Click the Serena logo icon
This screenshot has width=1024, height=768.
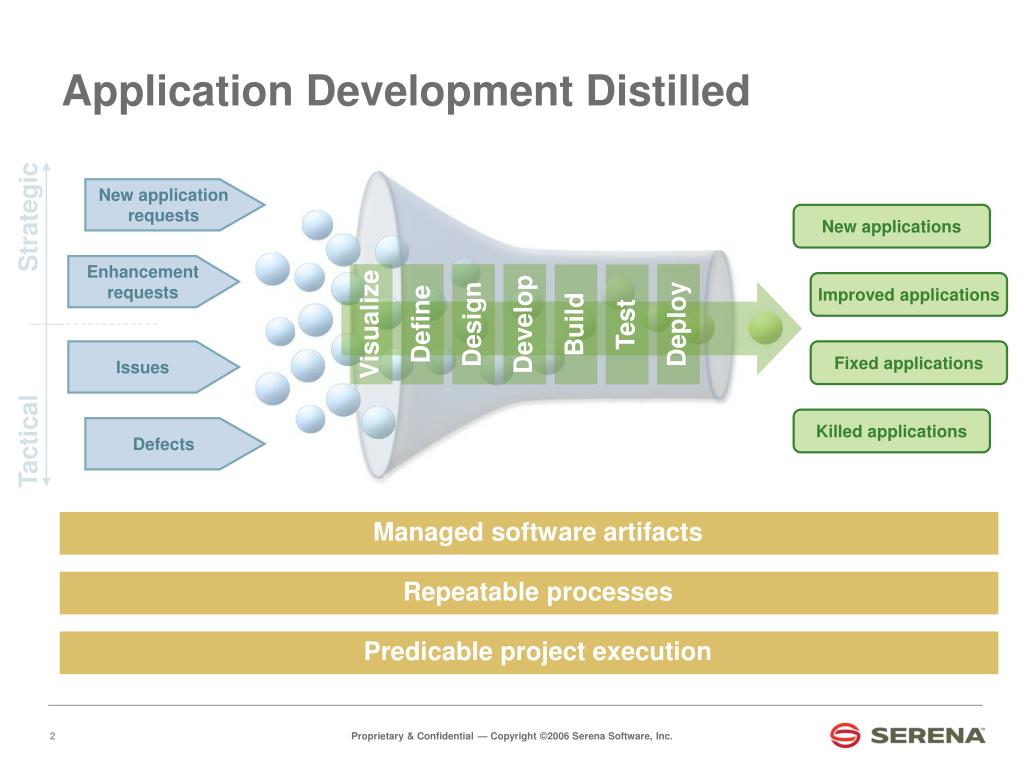point(845,735)
